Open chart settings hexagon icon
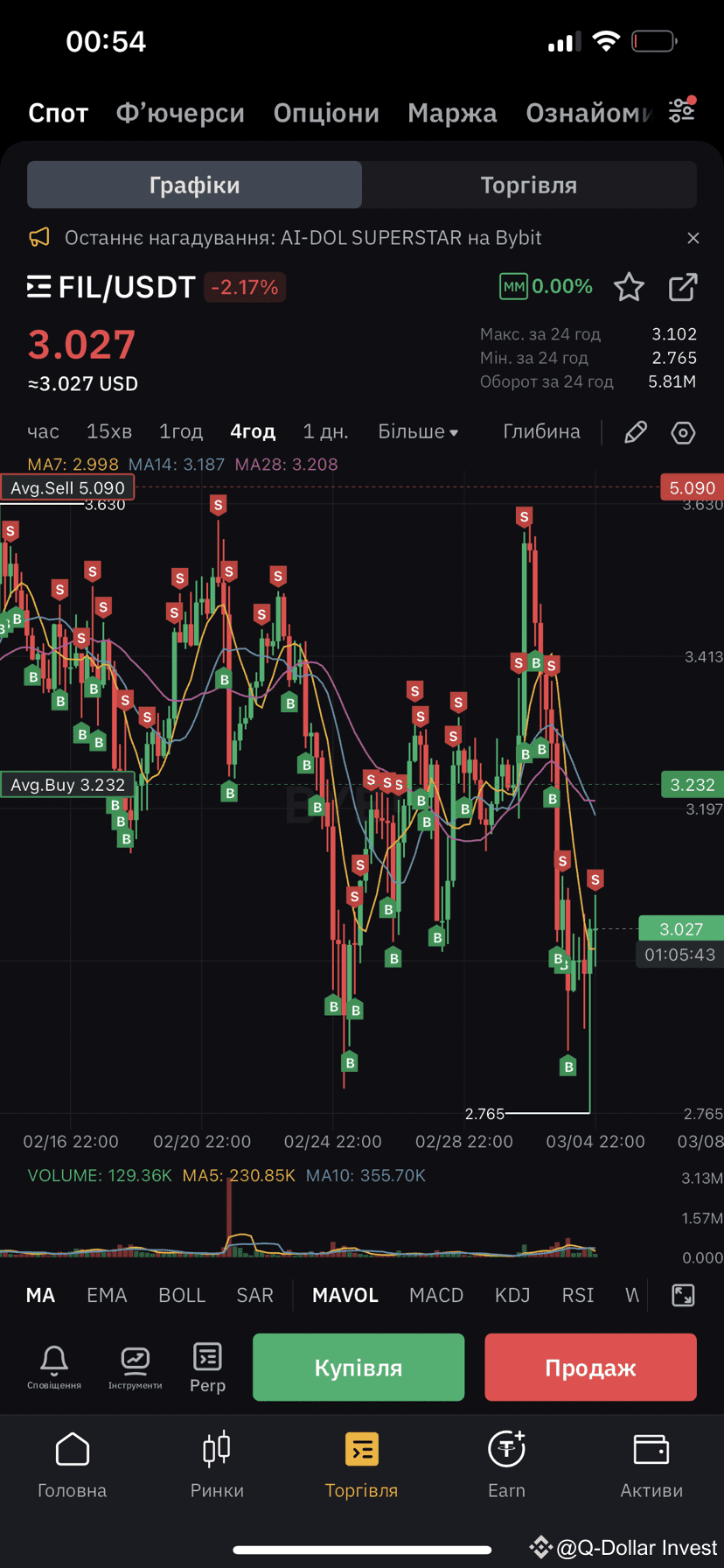 pyautogui.click(x=683, y=432)
